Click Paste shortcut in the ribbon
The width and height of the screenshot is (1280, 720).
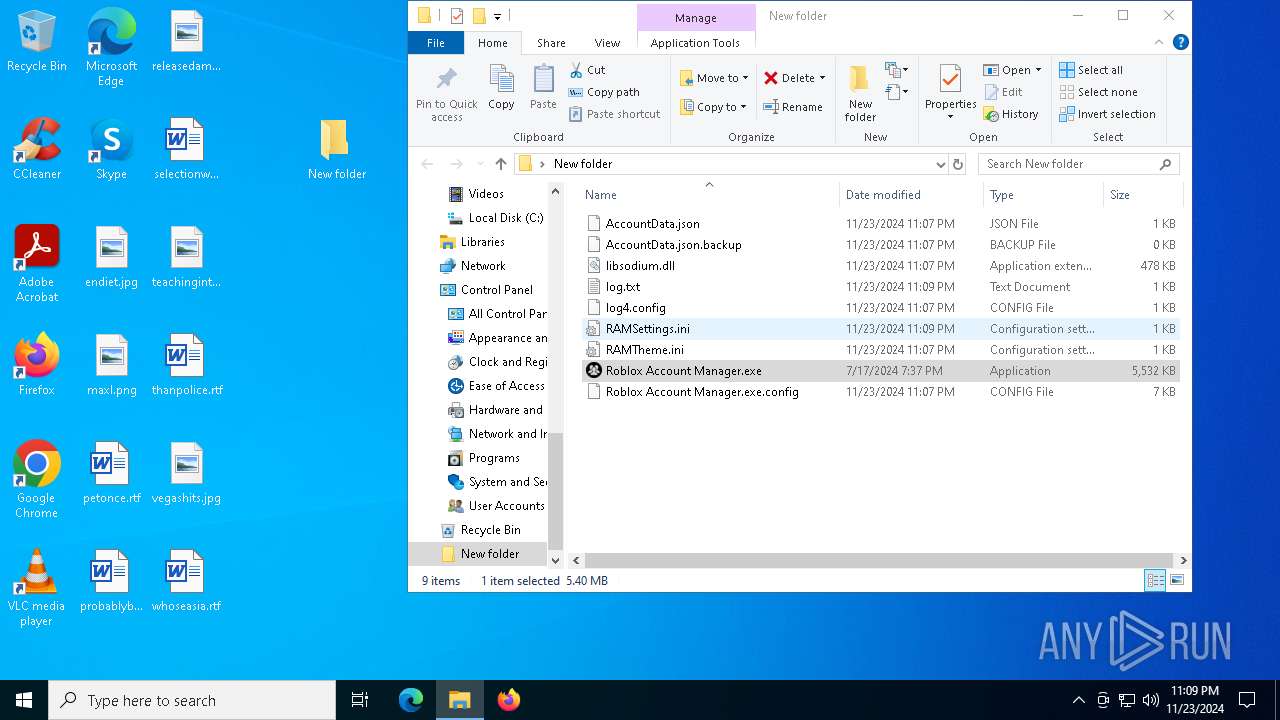point(614,114)
